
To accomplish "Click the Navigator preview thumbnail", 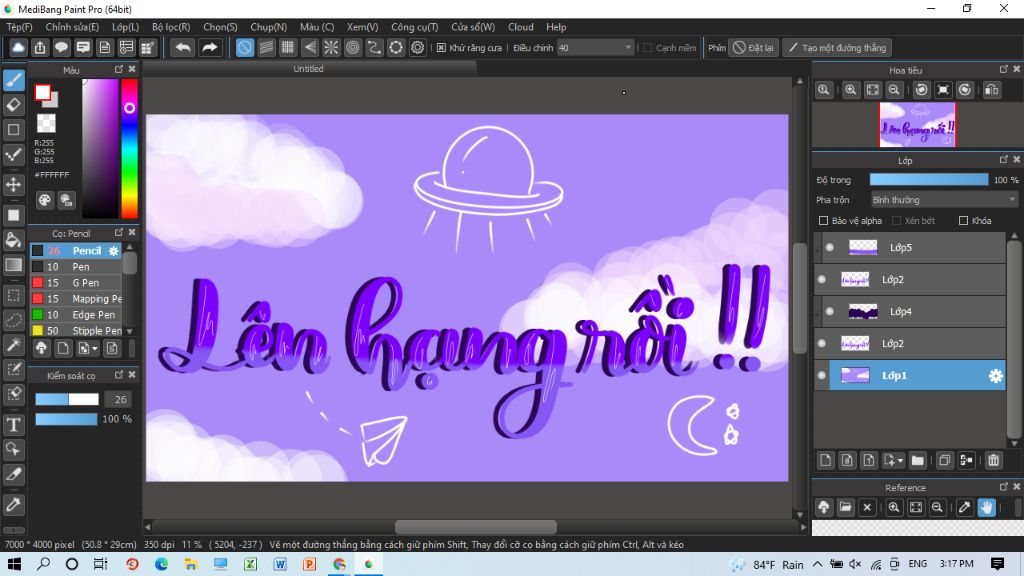I will pyautogui.click(x=917, y=124).
